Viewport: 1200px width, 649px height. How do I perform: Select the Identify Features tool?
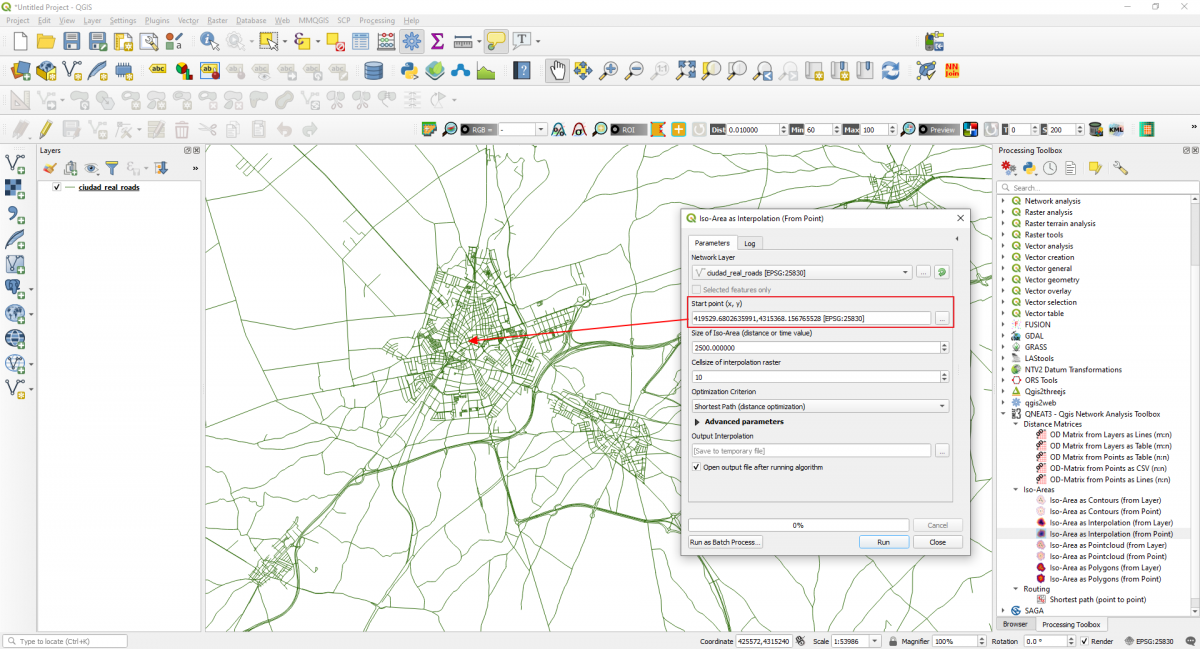pos(209,41)
